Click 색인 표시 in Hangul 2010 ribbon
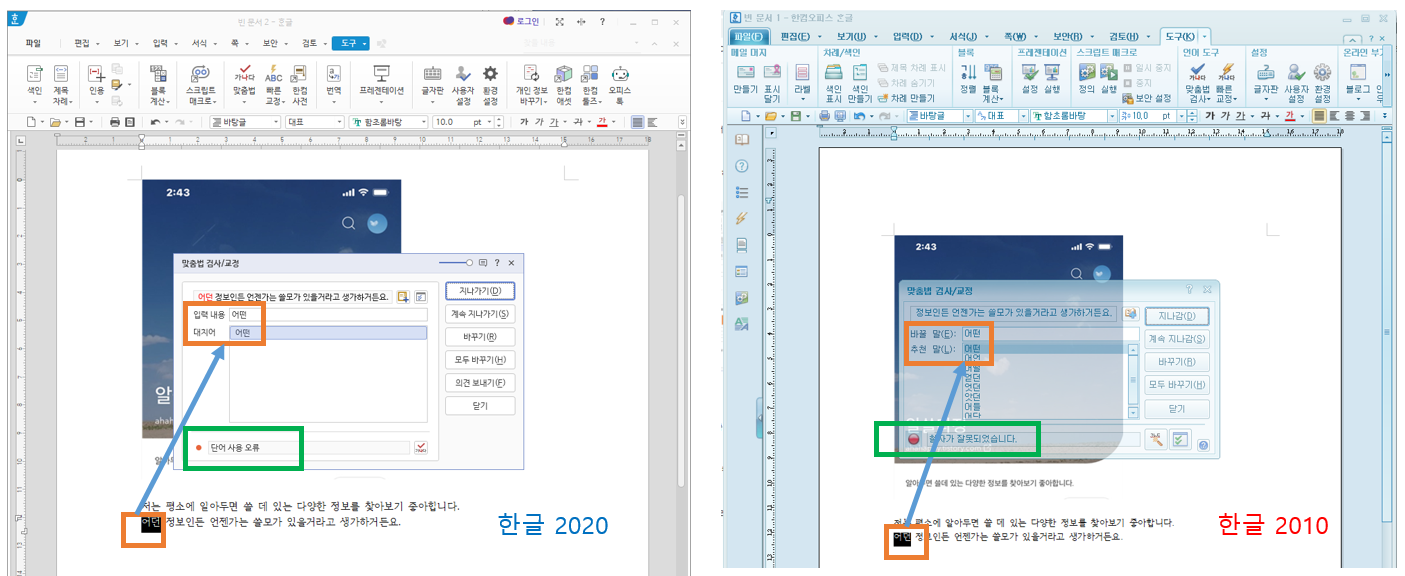 [833, 84]
